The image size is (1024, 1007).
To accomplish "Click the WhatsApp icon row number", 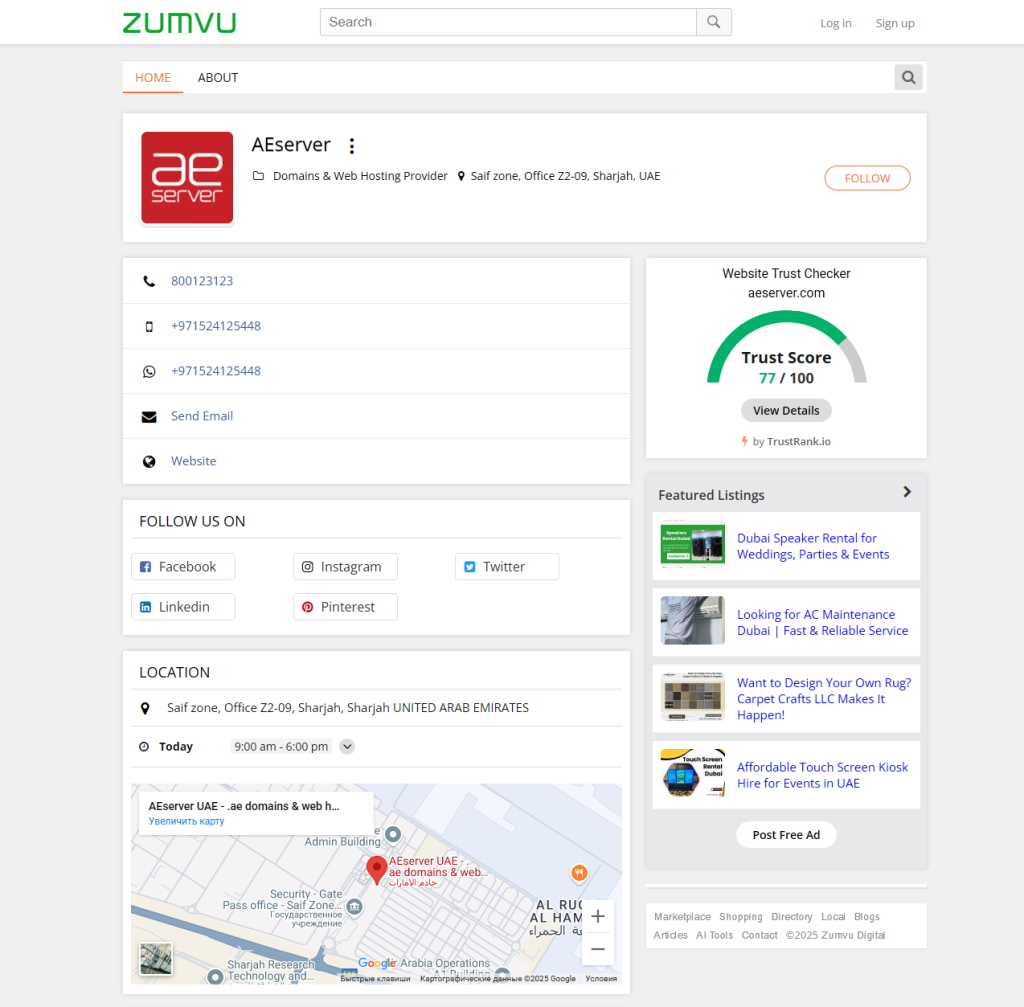I will [216, 371].
